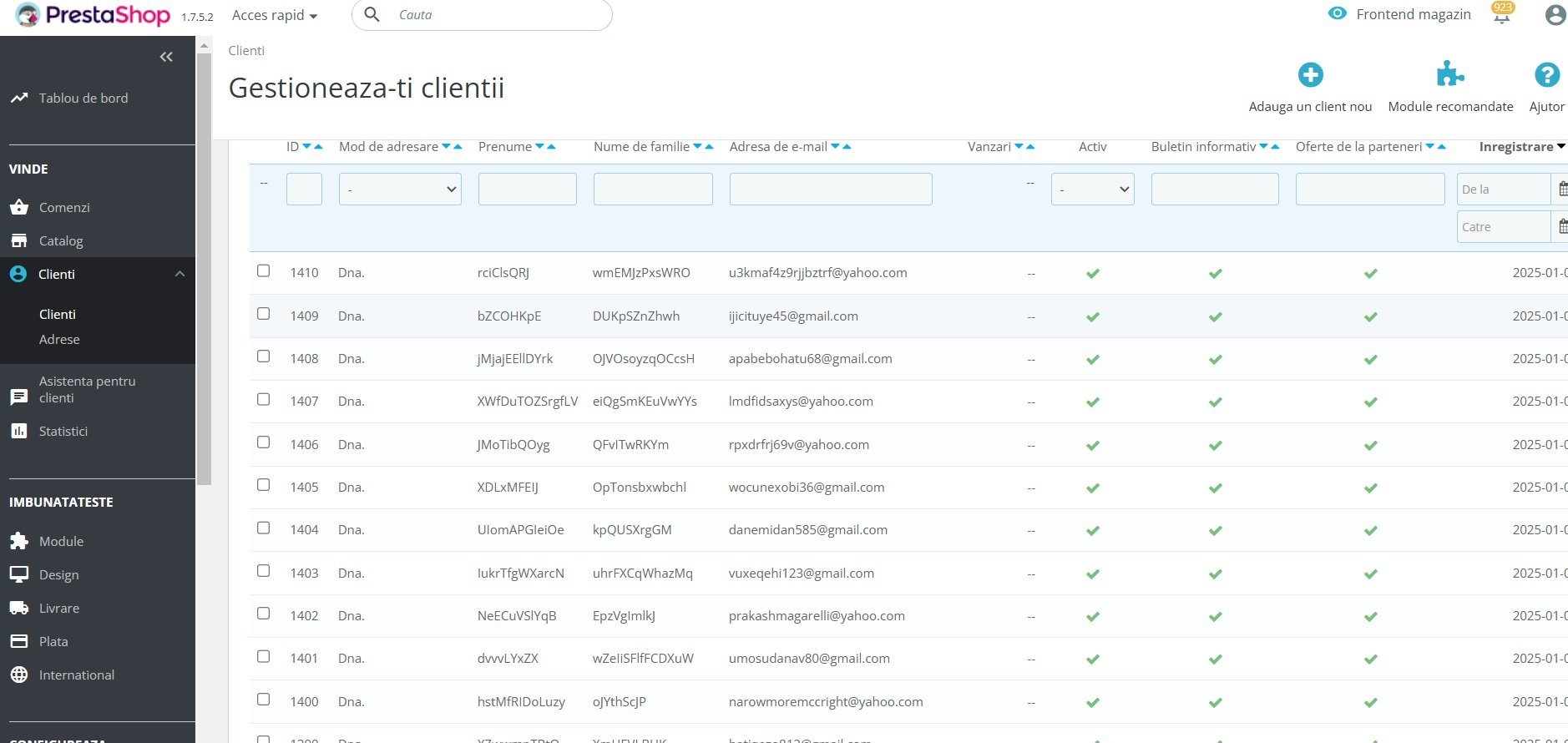Open the Activ filter dropdown
Screen dimensions: 1568x743
click(x=1092, y=190)
